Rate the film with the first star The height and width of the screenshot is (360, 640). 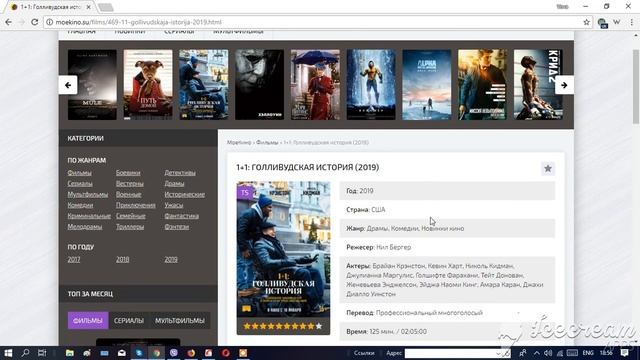click(x=247, y=326)
